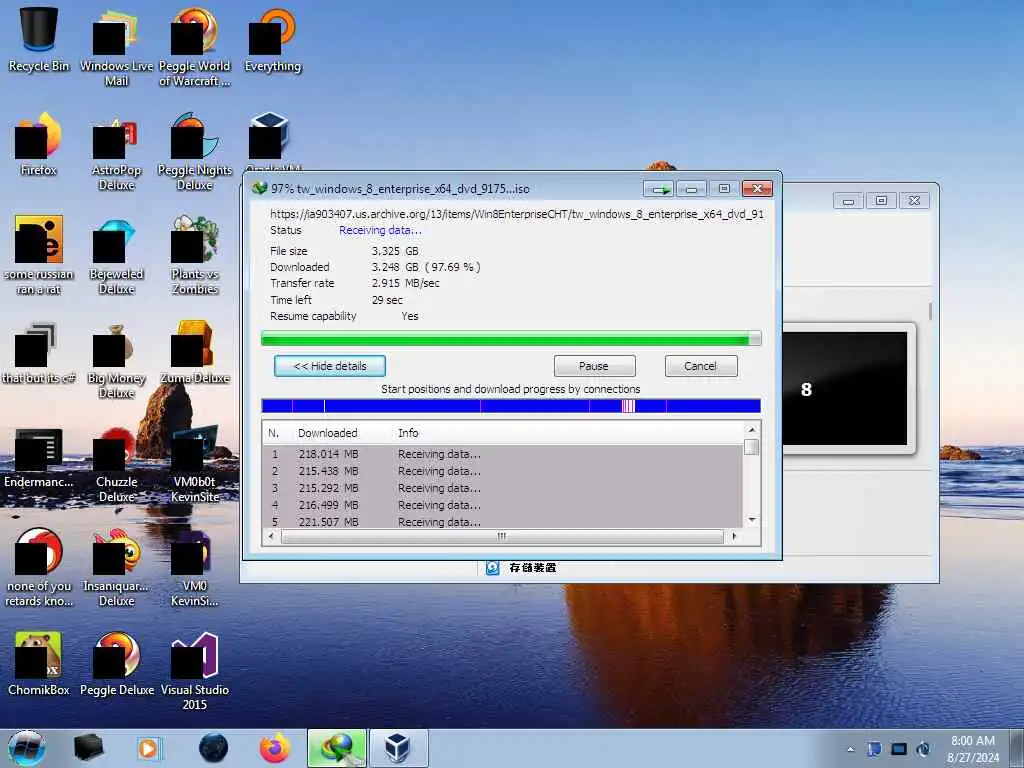Click connection list scroll-down arrow
This screenshot has width=1024, height=768.
[752, 520]
